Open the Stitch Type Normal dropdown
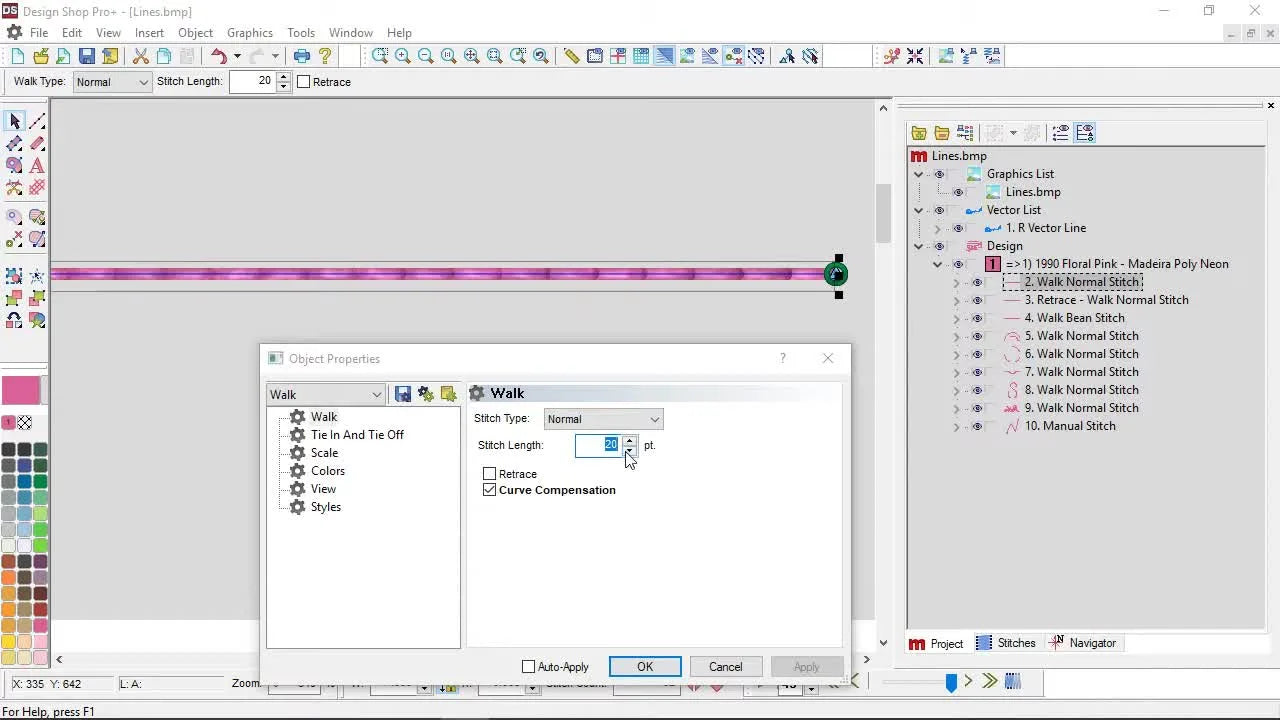 (x=603, y=419)
